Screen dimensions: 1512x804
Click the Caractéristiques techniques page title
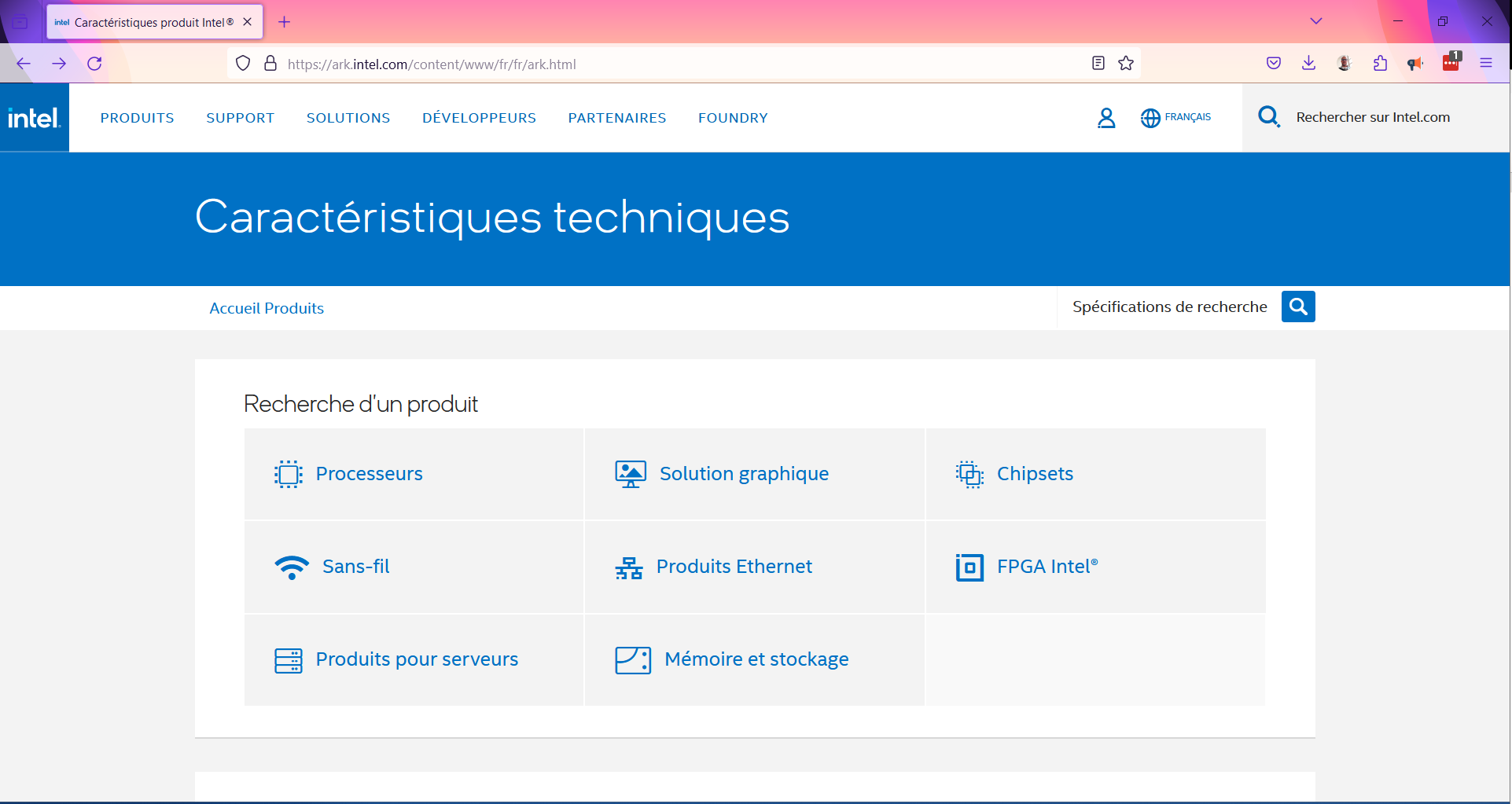pyautogui.click(x=492, y=218)
